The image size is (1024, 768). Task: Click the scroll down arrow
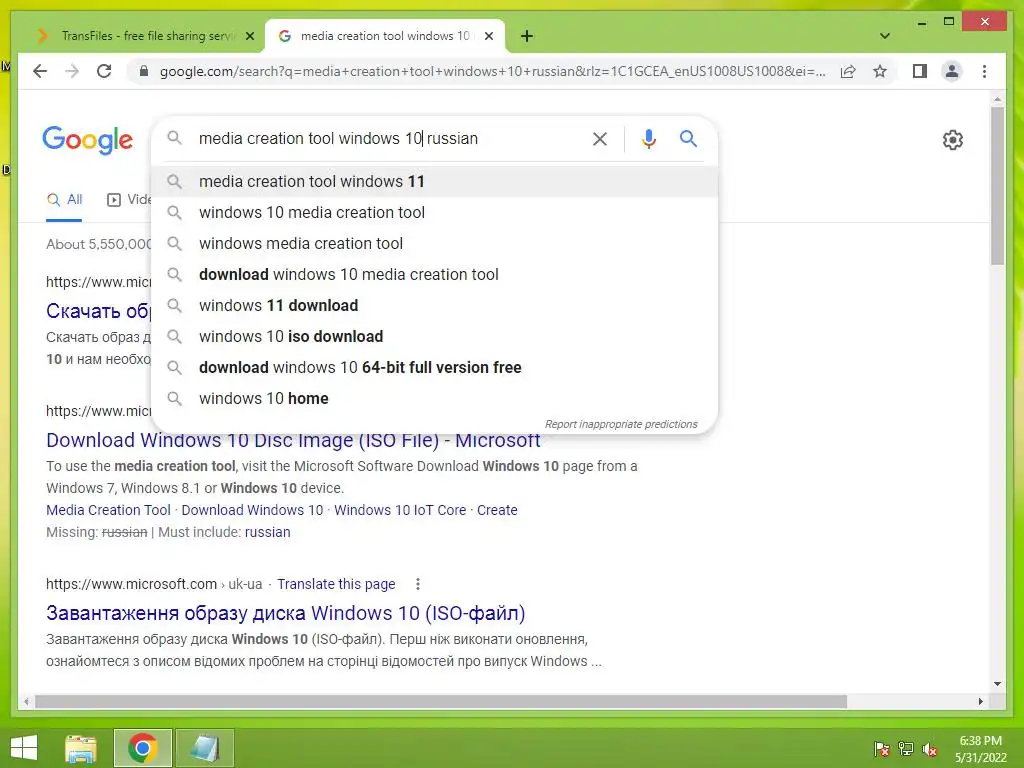point(997,684)
